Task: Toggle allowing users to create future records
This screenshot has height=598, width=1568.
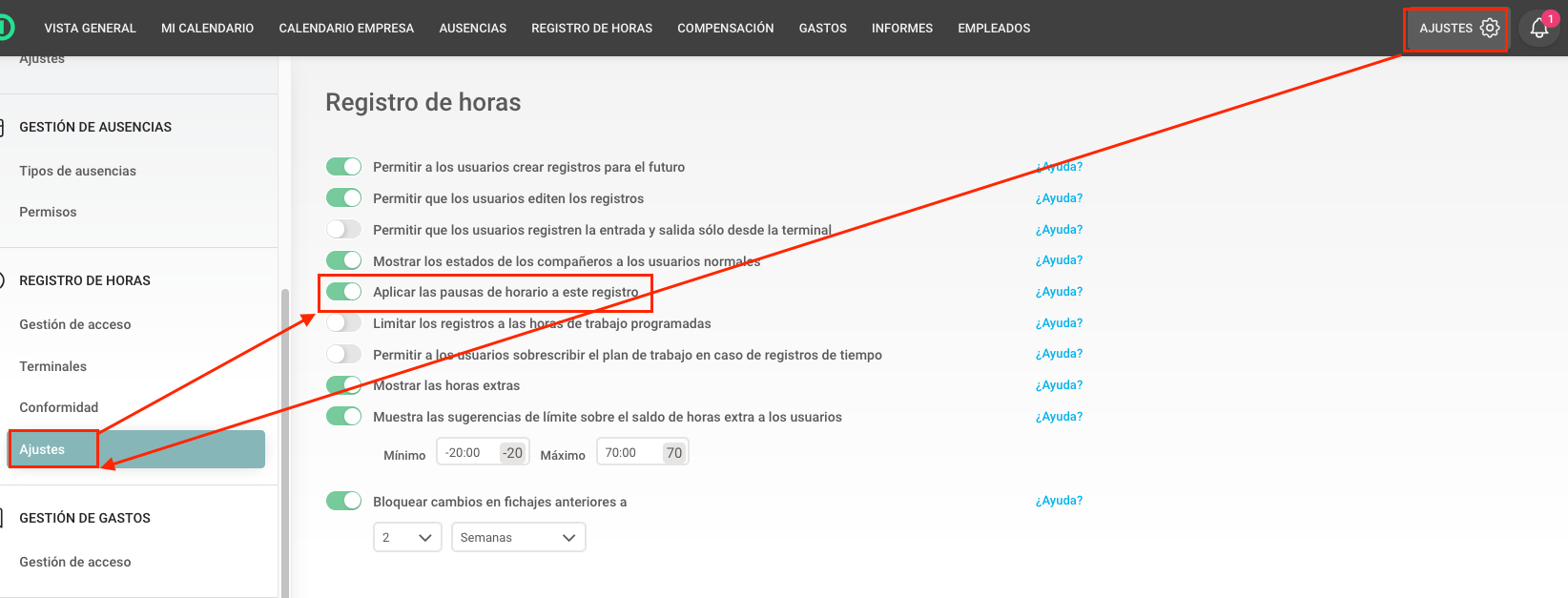Action: click(x=343, y=167)
